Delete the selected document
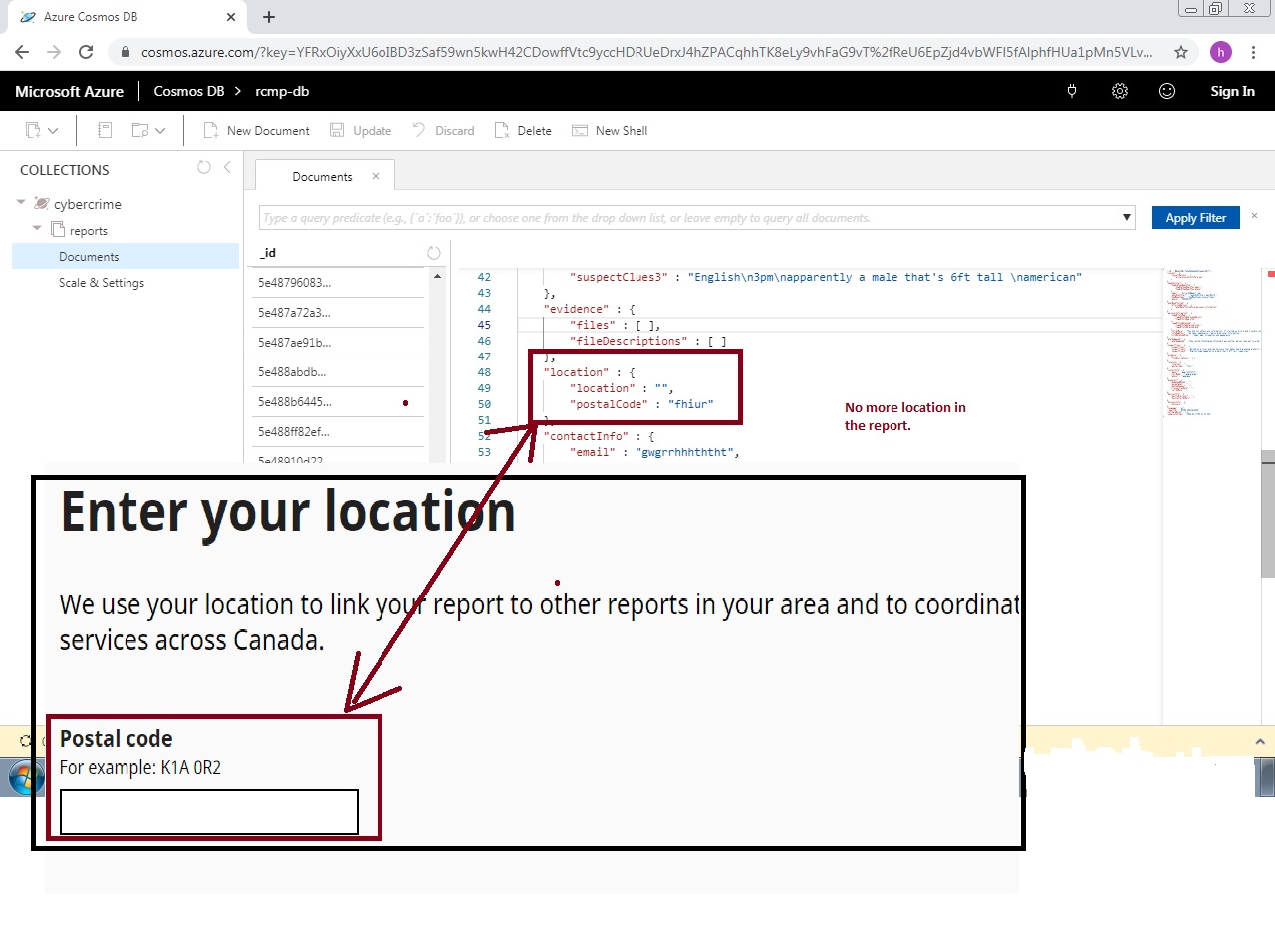 pos(523,130)
